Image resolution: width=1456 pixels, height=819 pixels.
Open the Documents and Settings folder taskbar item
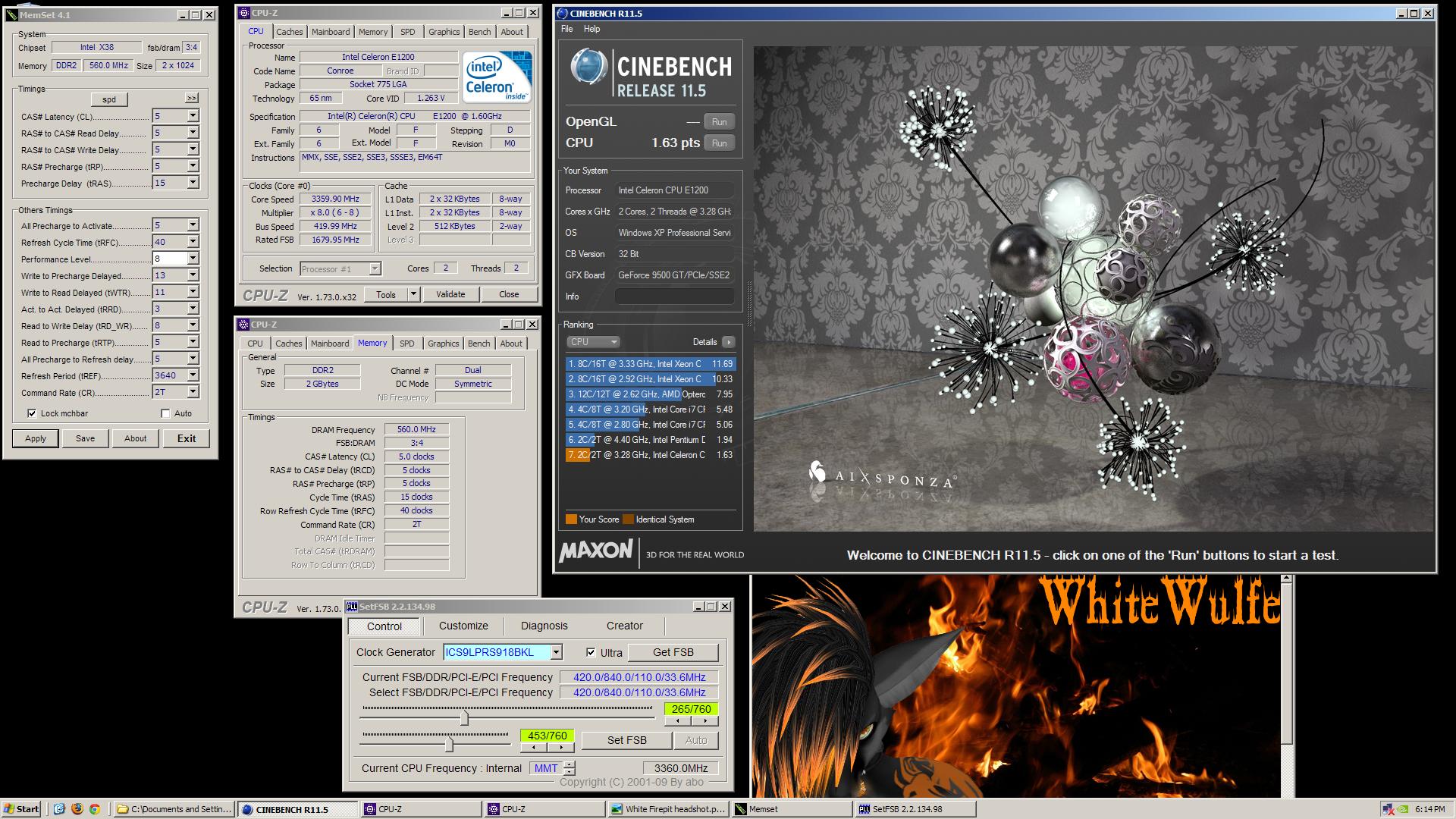tap(174, 809)
